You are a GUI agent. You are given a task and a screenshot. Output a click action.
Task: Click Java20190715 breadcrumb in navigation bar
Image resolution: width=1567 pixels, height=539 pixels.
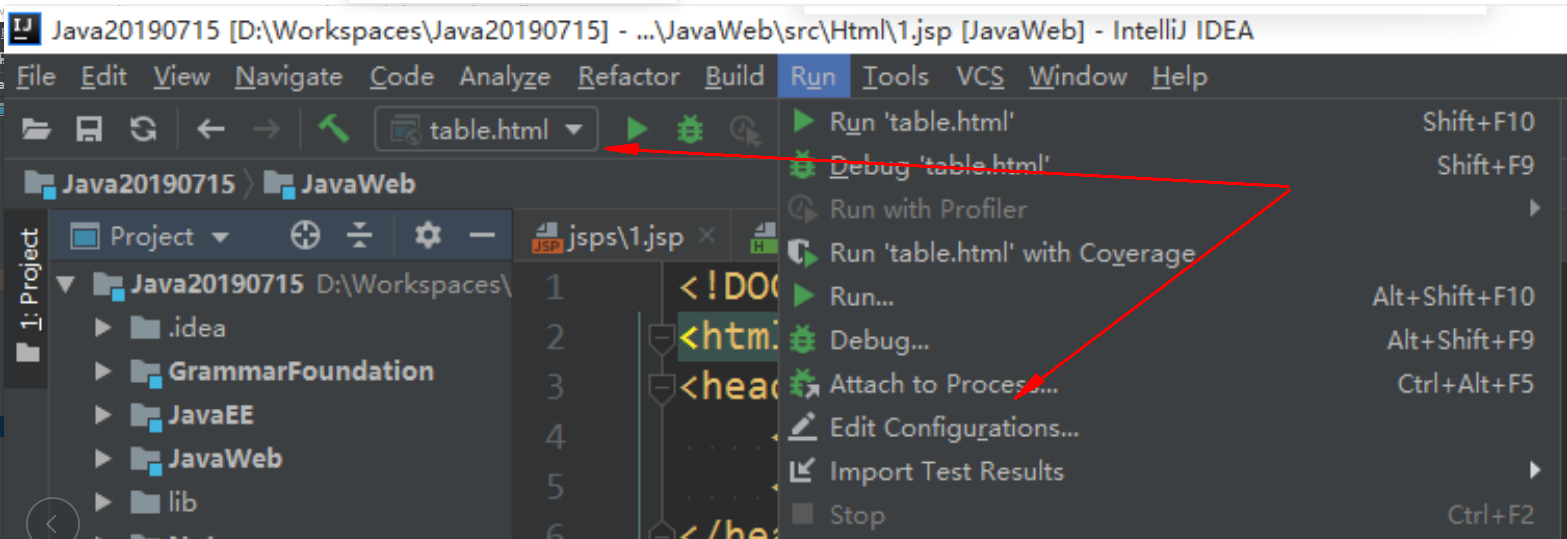[x=130, y=184]
